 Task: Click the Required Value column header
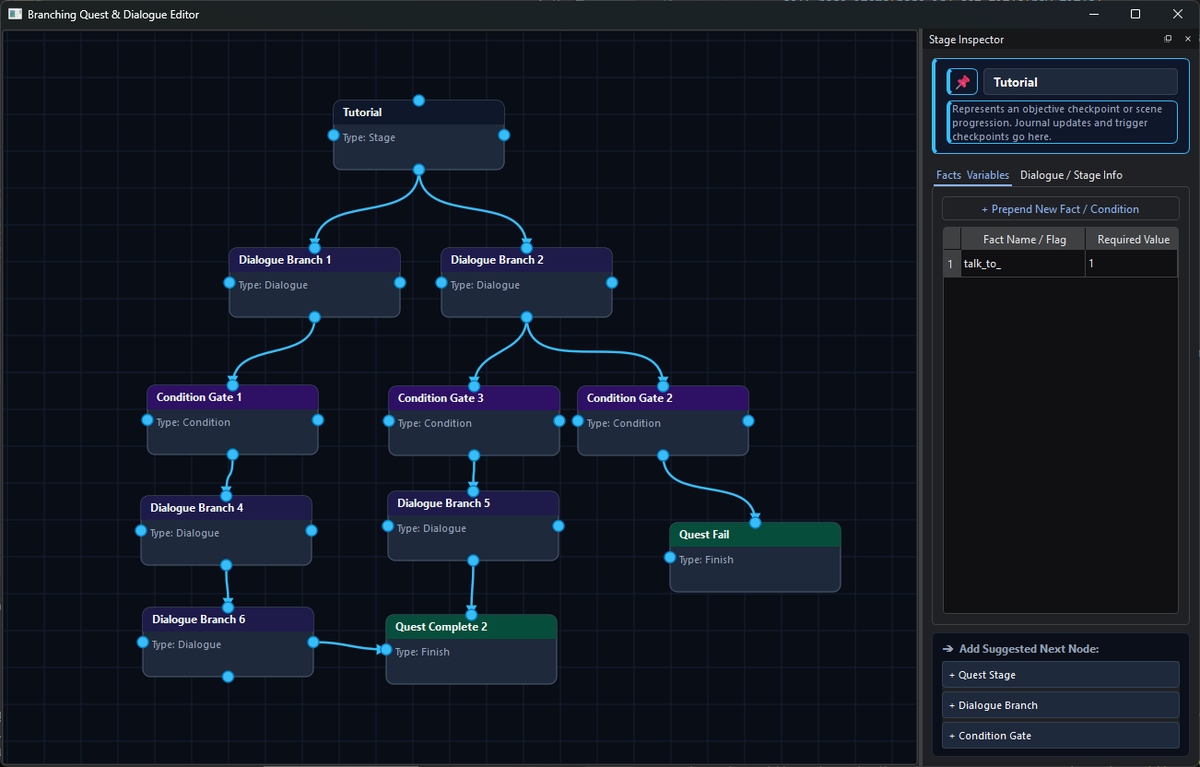[1132, 239]
